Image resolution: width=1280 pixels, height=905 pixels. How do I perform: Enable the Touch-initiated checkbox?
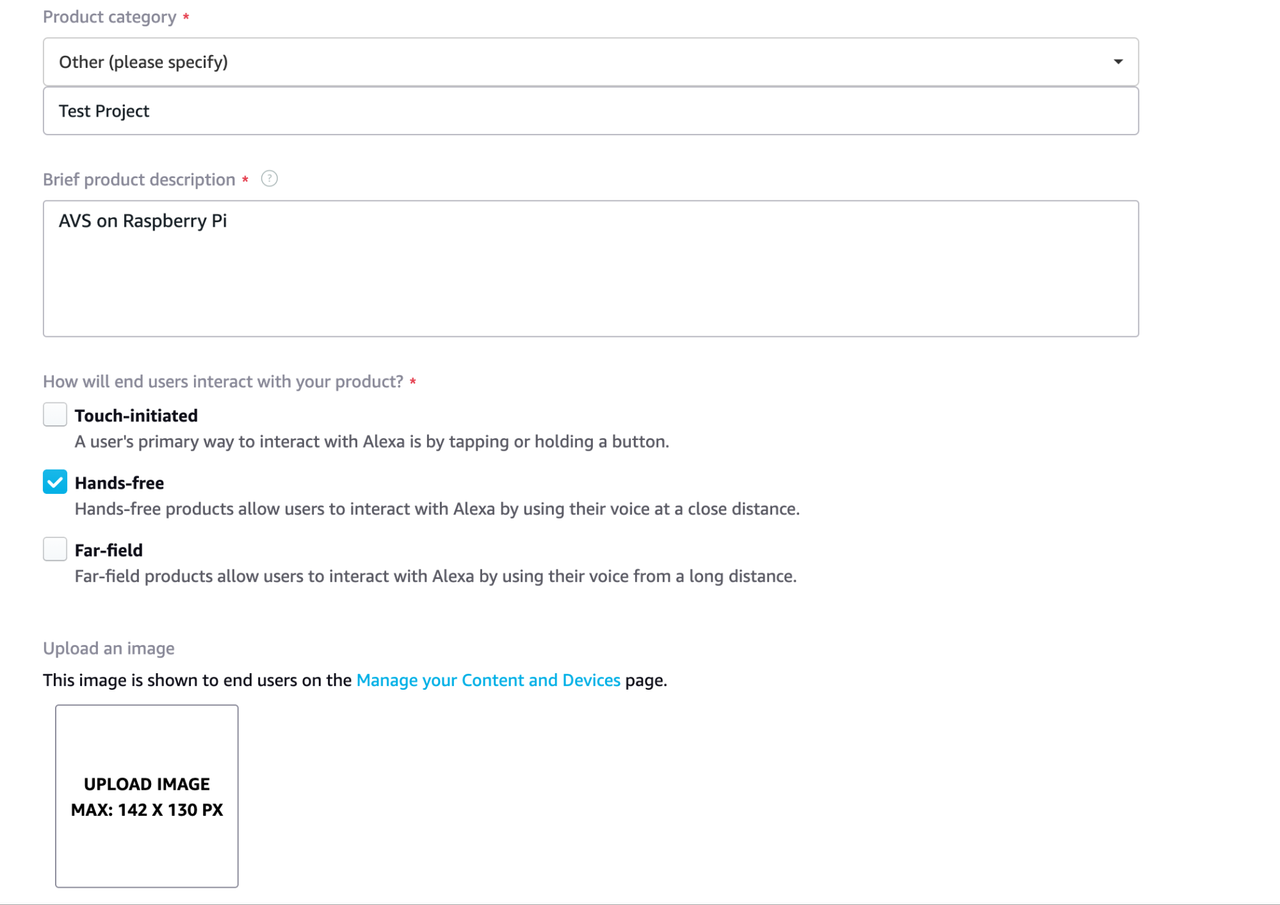coord(55,414)
